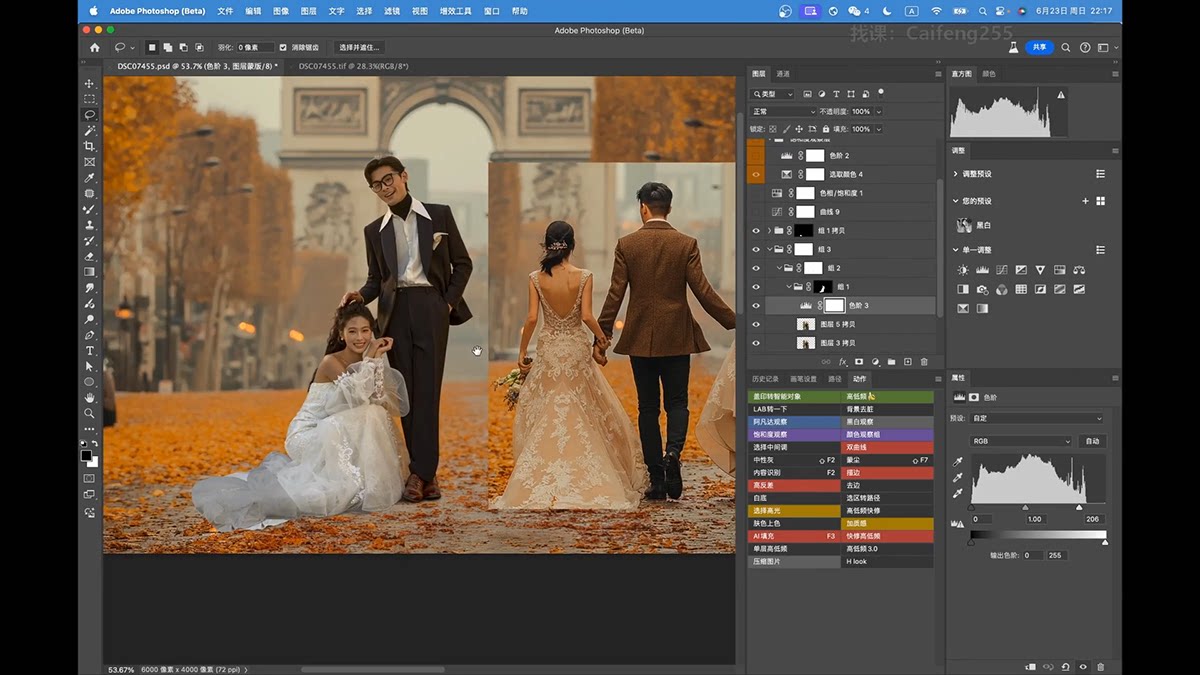Click the 选择并遮住 button
Viewport: 1200px width, 675px height.
point(358,47)
